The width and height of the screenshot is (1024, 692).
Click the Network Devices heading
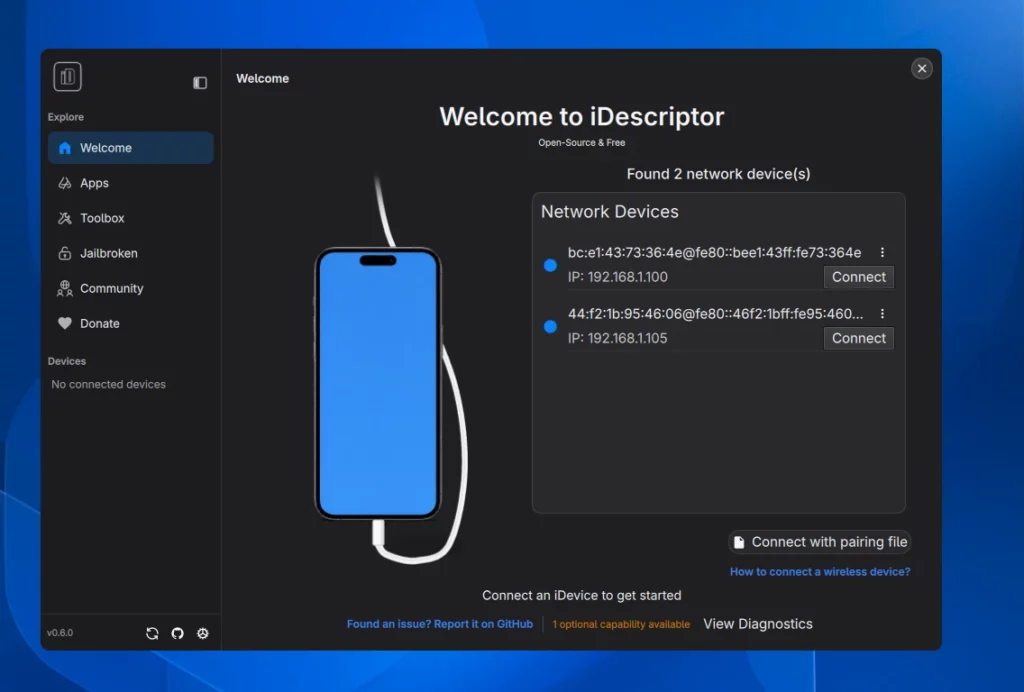click(x=609, y=212)
